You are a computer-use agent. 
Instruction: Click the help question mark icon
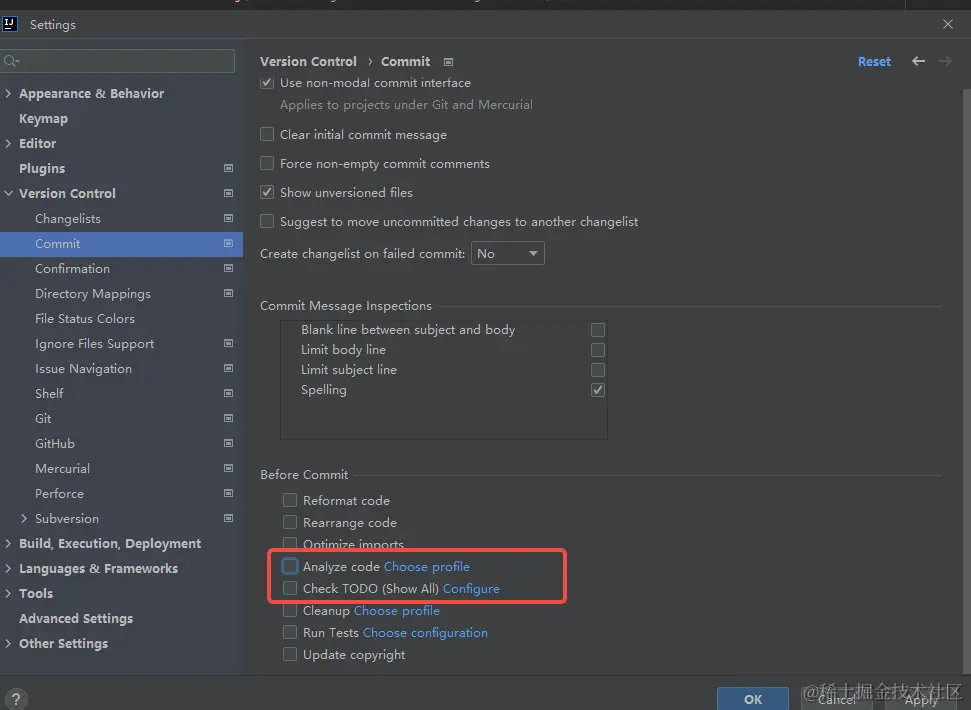point(16,700)
